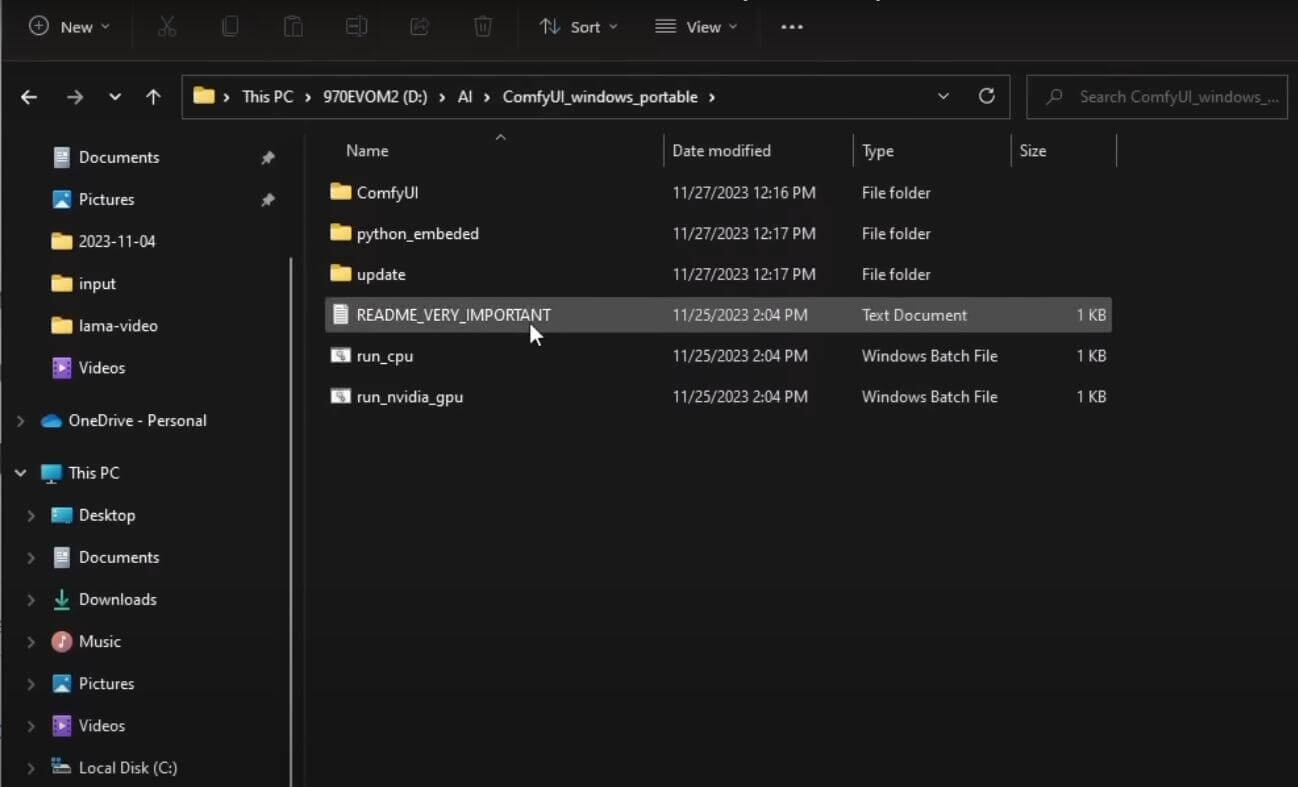Click the Rename icon in toolbar
This screenshot has width=1298, height=787.
[356, 27]
